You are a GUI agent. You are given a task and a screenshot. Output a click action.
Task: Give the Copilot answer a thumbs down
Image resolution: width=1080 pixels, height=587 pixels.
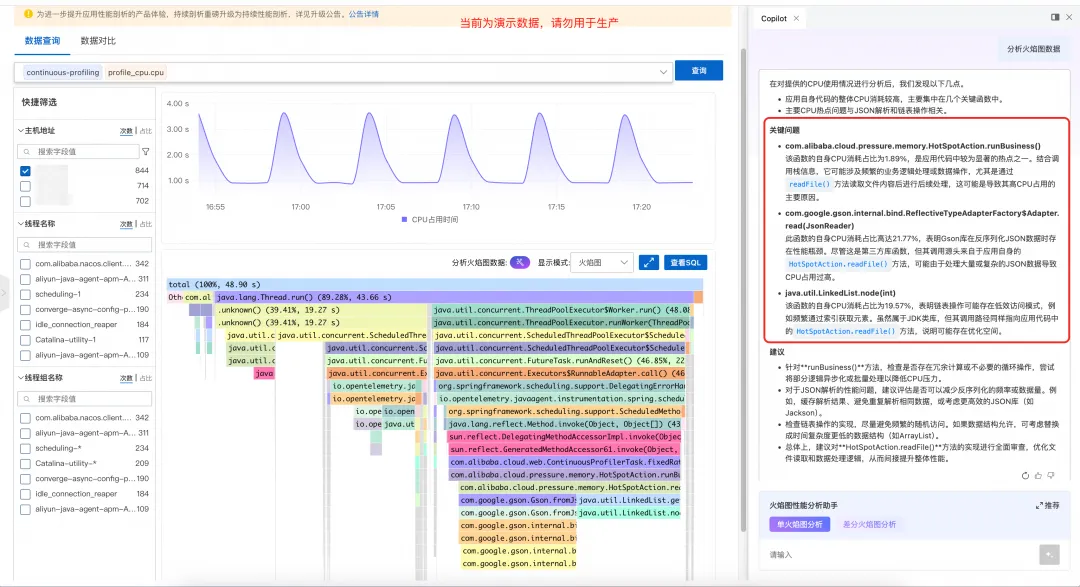pyautogui.click(x=1050, y=475)
